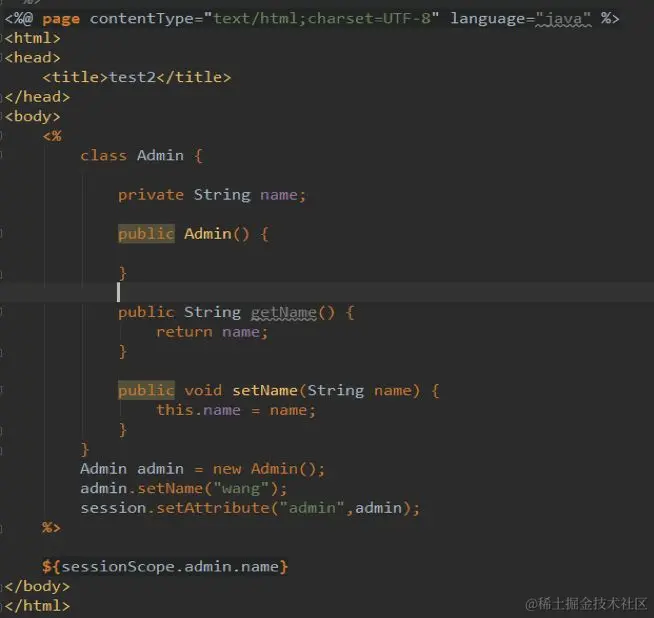Click highlighted 'public' before Admin() constructor
654x618 pixels.
[x=146, y=234]
